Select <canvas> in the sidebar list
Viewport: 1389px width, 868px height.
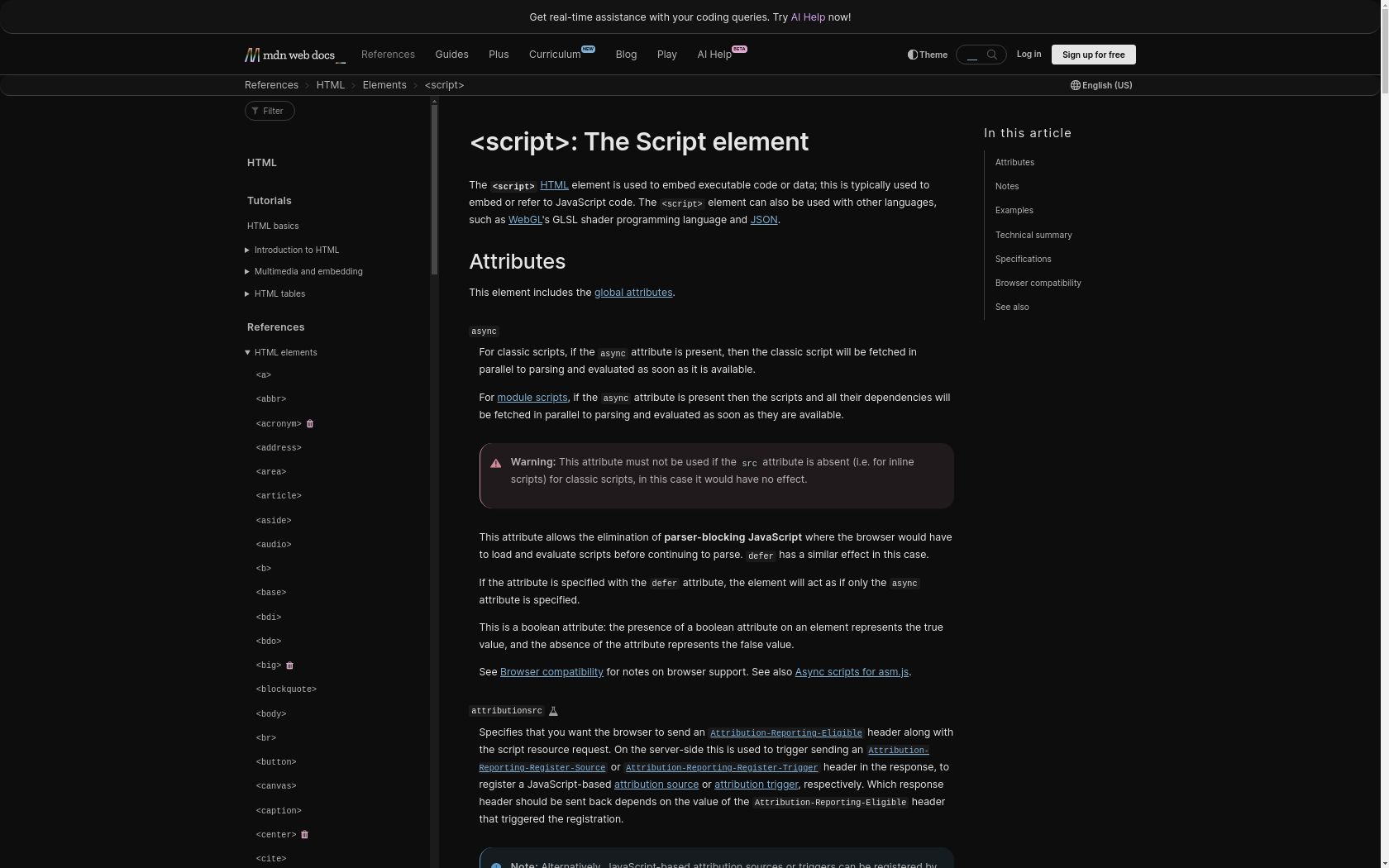[x=276, y=786]
